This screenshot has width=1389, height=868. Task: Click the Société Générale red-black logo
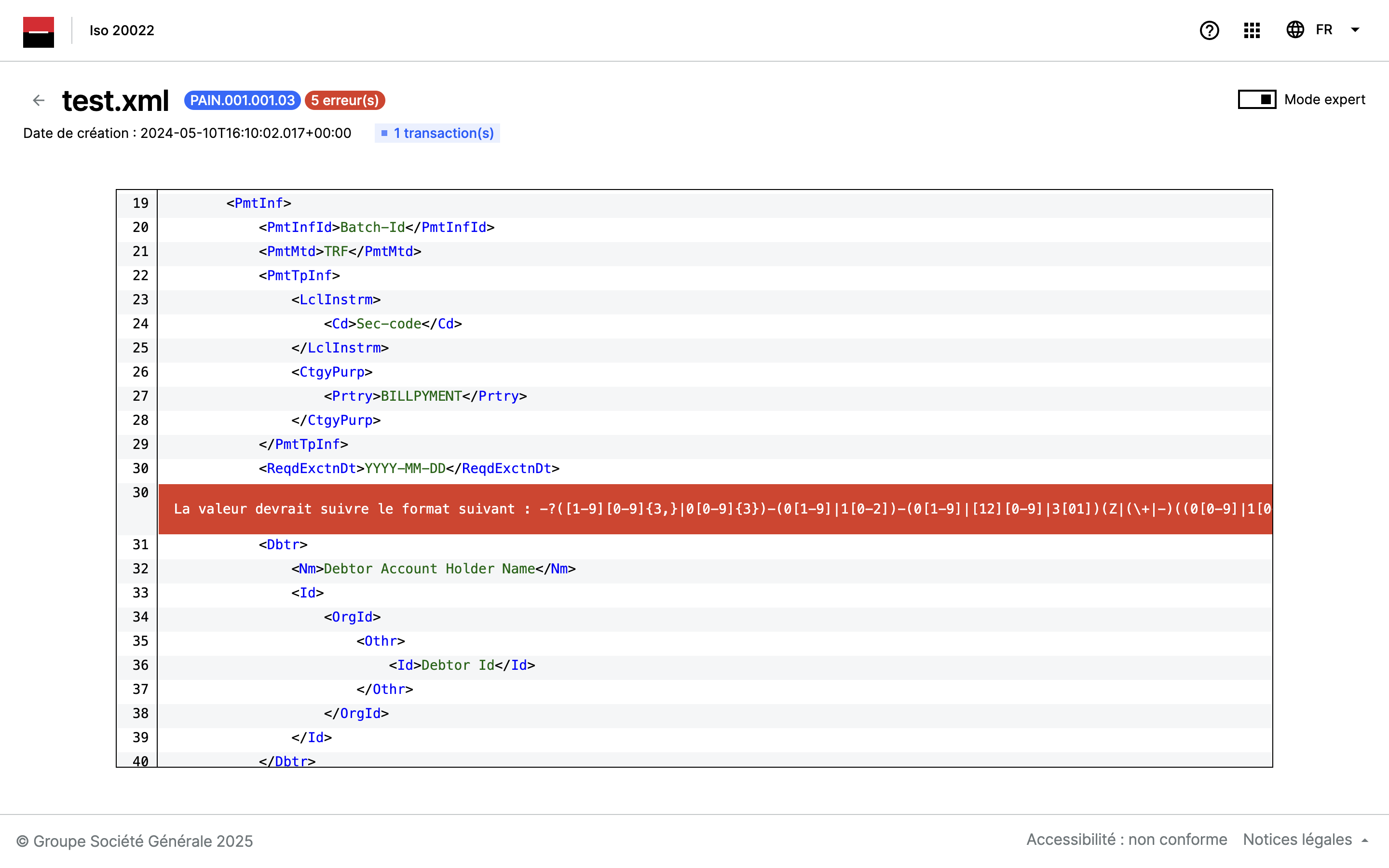pos(39,31)
